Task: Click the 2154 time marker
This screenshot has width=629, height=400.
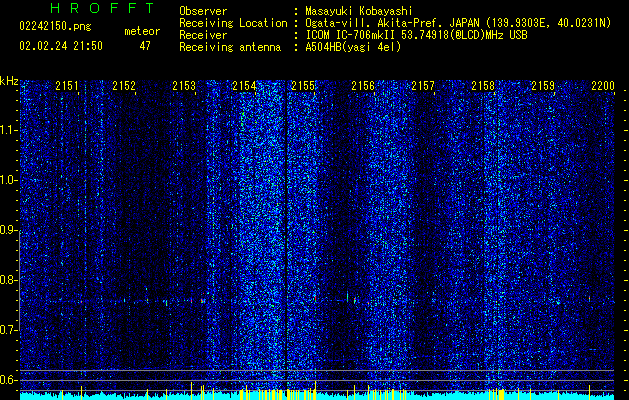Action: click(244, 85)
